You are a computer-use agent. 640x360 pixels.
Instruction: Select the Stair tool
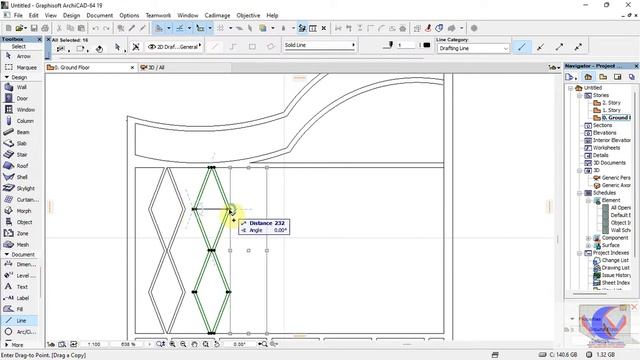tap(21, 155)
